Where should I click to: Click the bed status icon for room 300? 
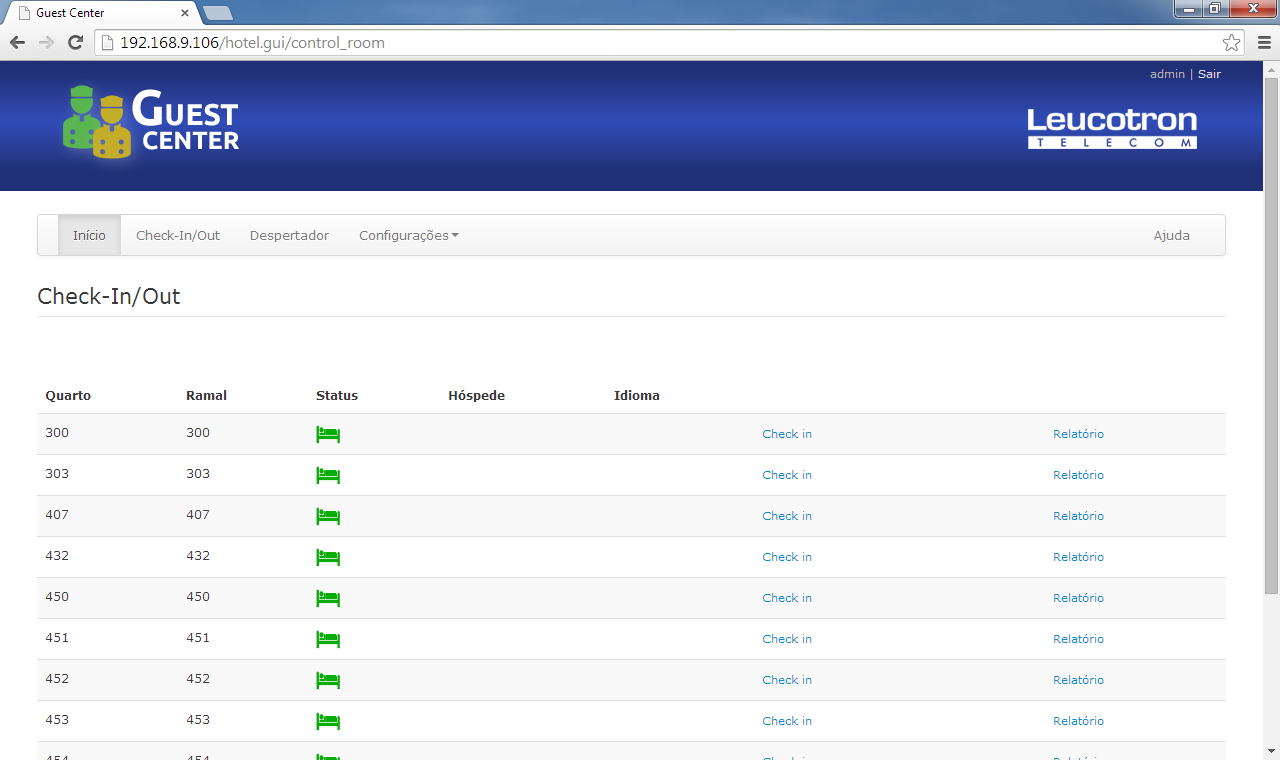[328, 434]
